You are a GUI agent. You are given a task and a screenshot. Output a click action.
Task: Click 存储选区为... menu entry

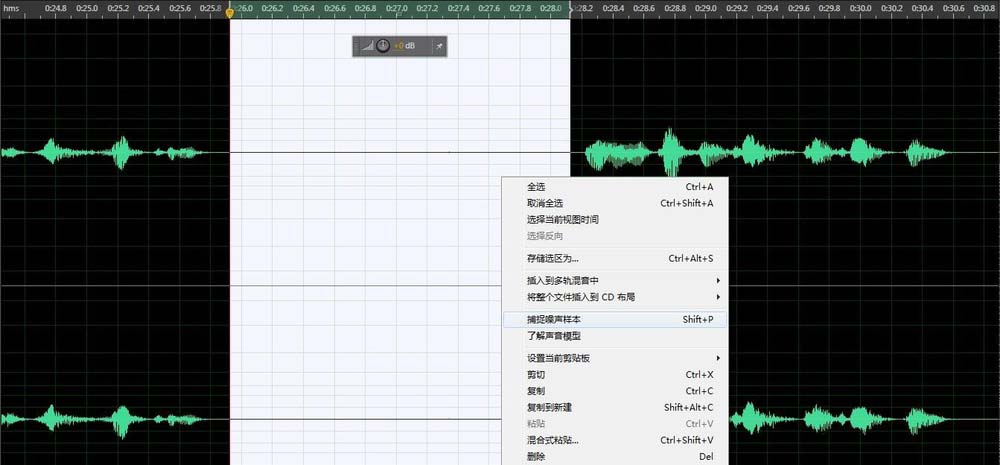614,258
